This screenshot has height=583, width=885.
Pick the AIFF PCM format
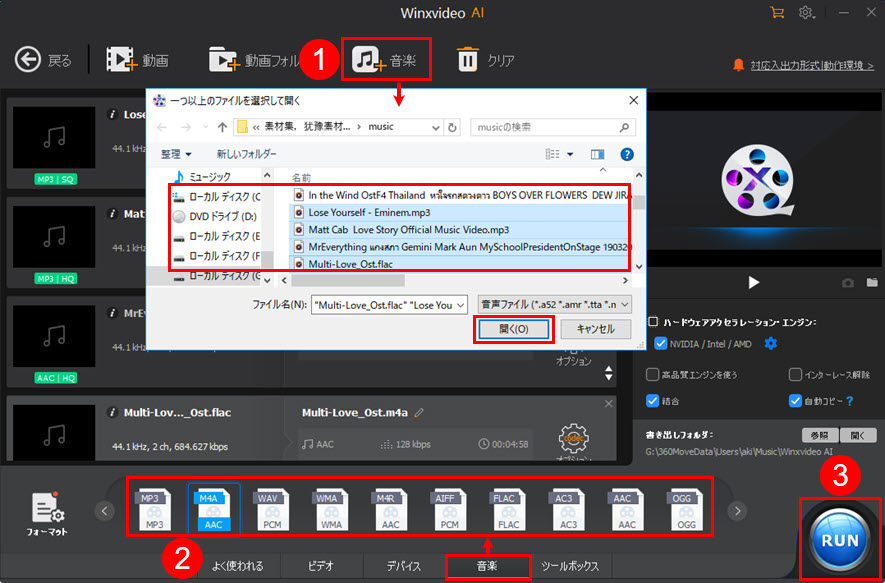click(450, 511)
